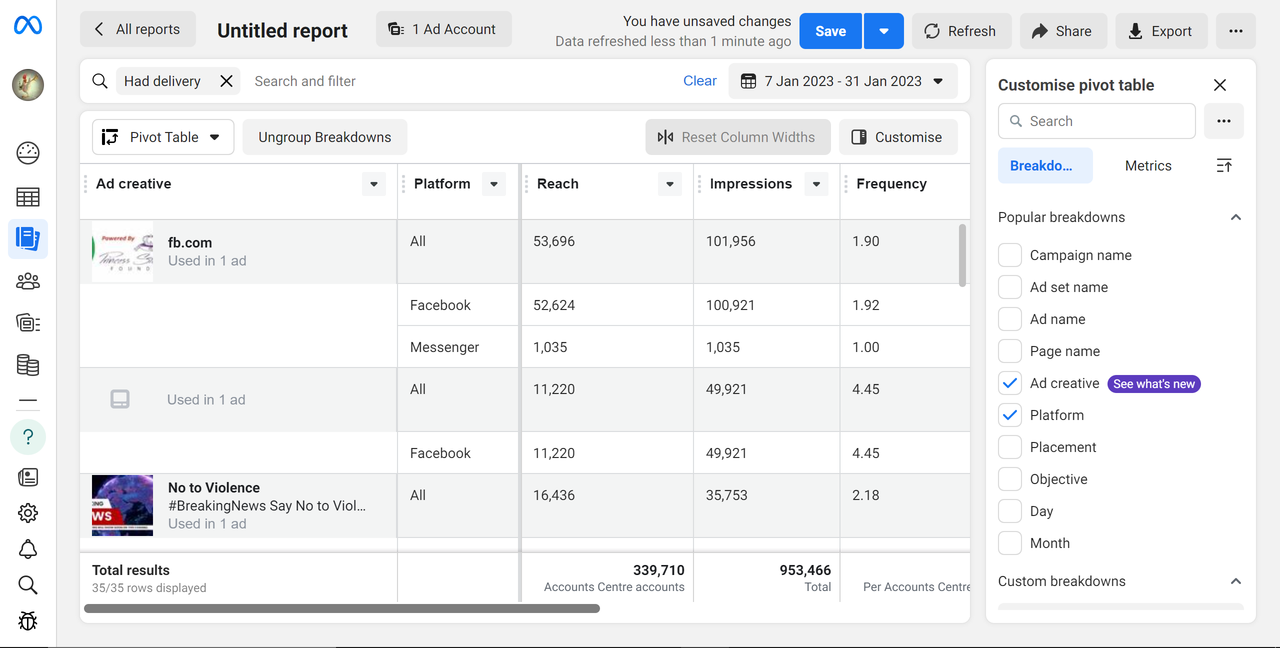Click the pivot table search field

click(x=1107, y=121)
